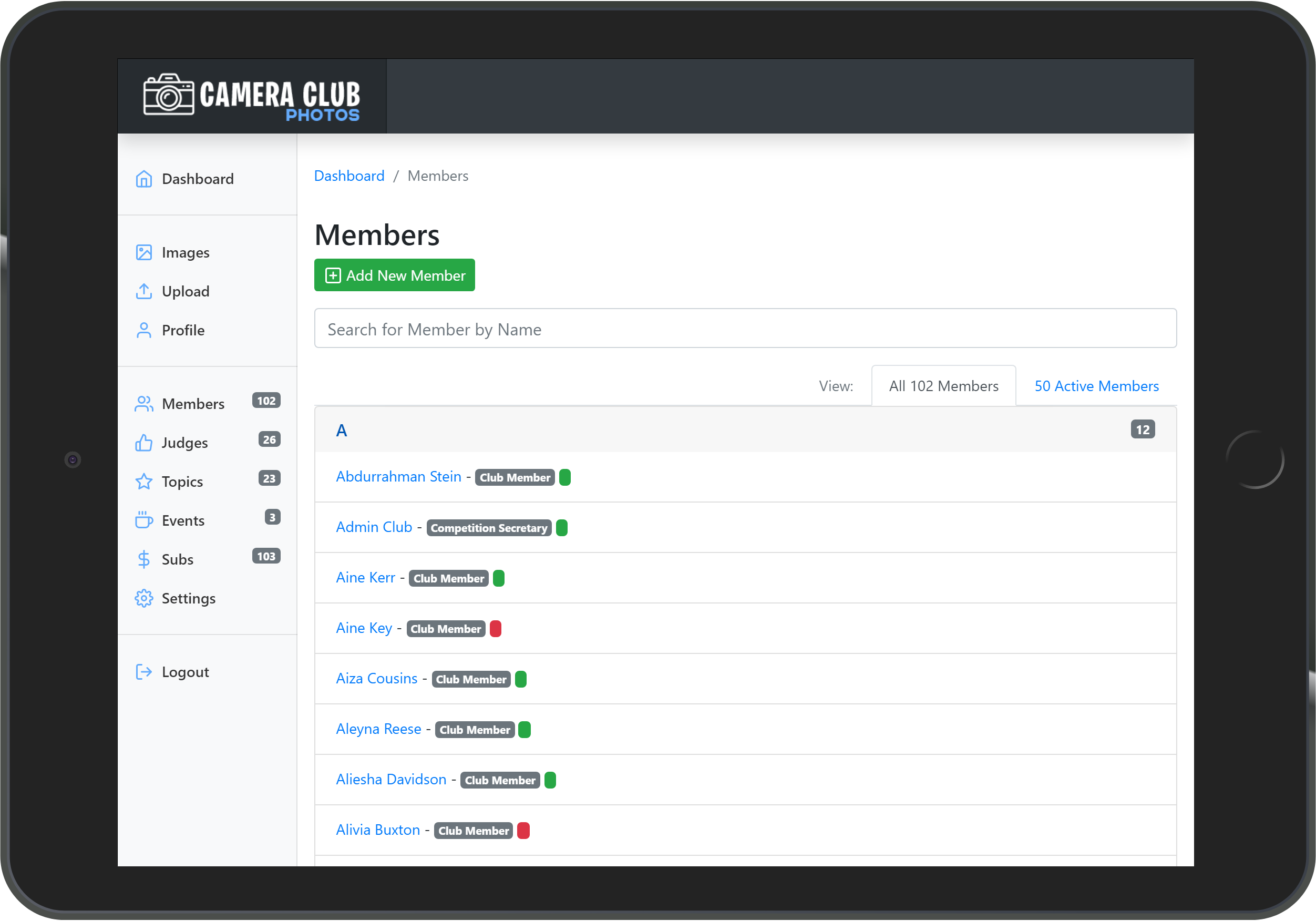The image size is (1316, 921).
Task: Switch to the 50 Active Members tab
Action: click(1096, 386)
